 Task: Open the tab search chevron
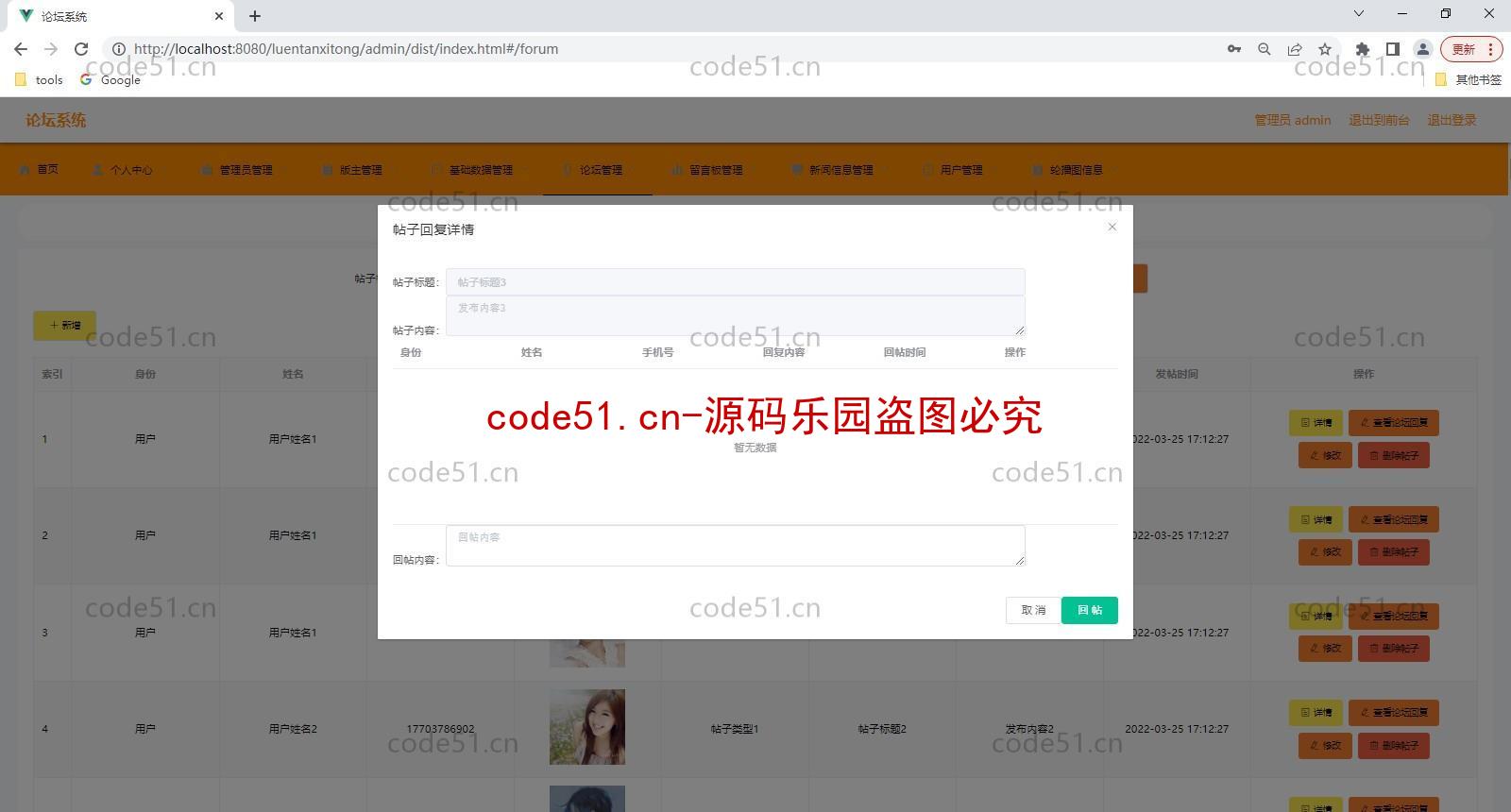[x=1359, y=13]
